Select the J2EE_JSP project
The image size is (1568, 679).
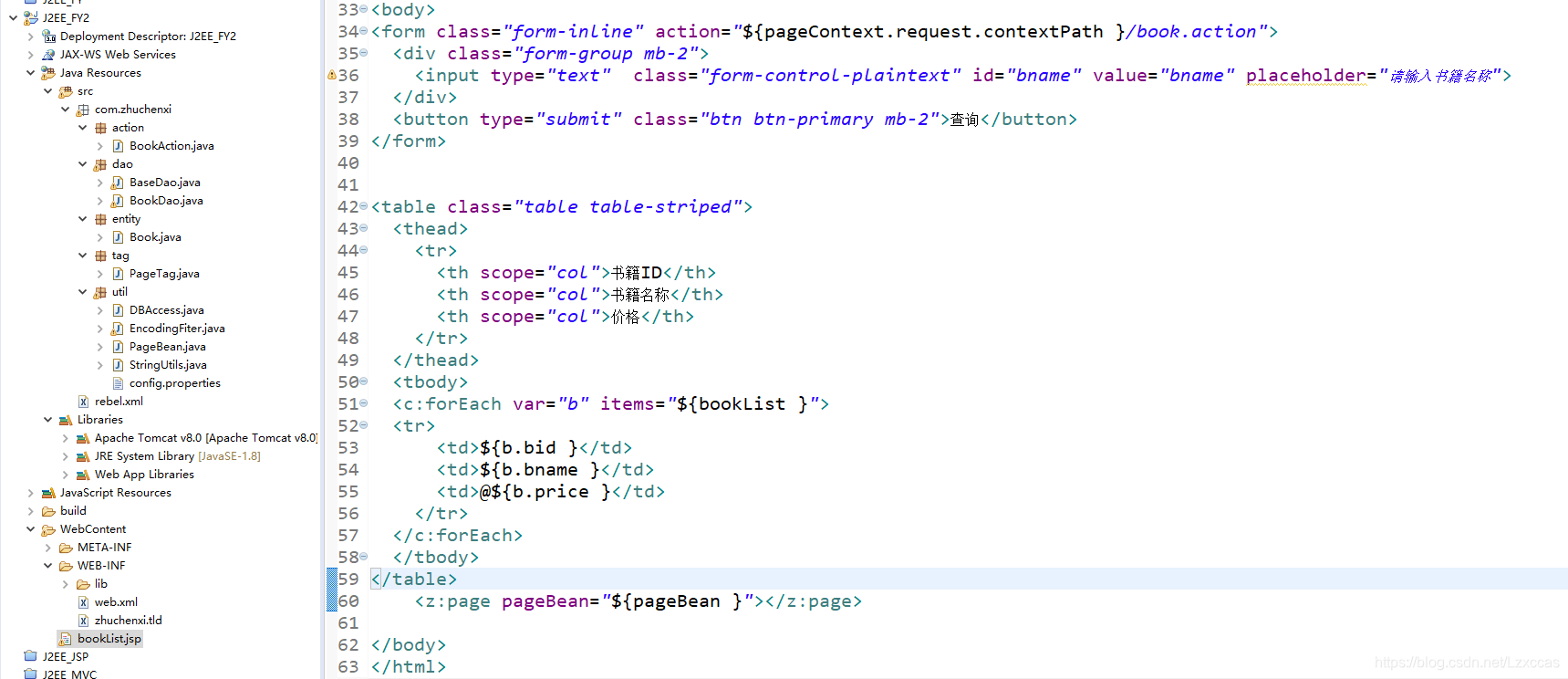pyautogui.click(x=66, y=657)
